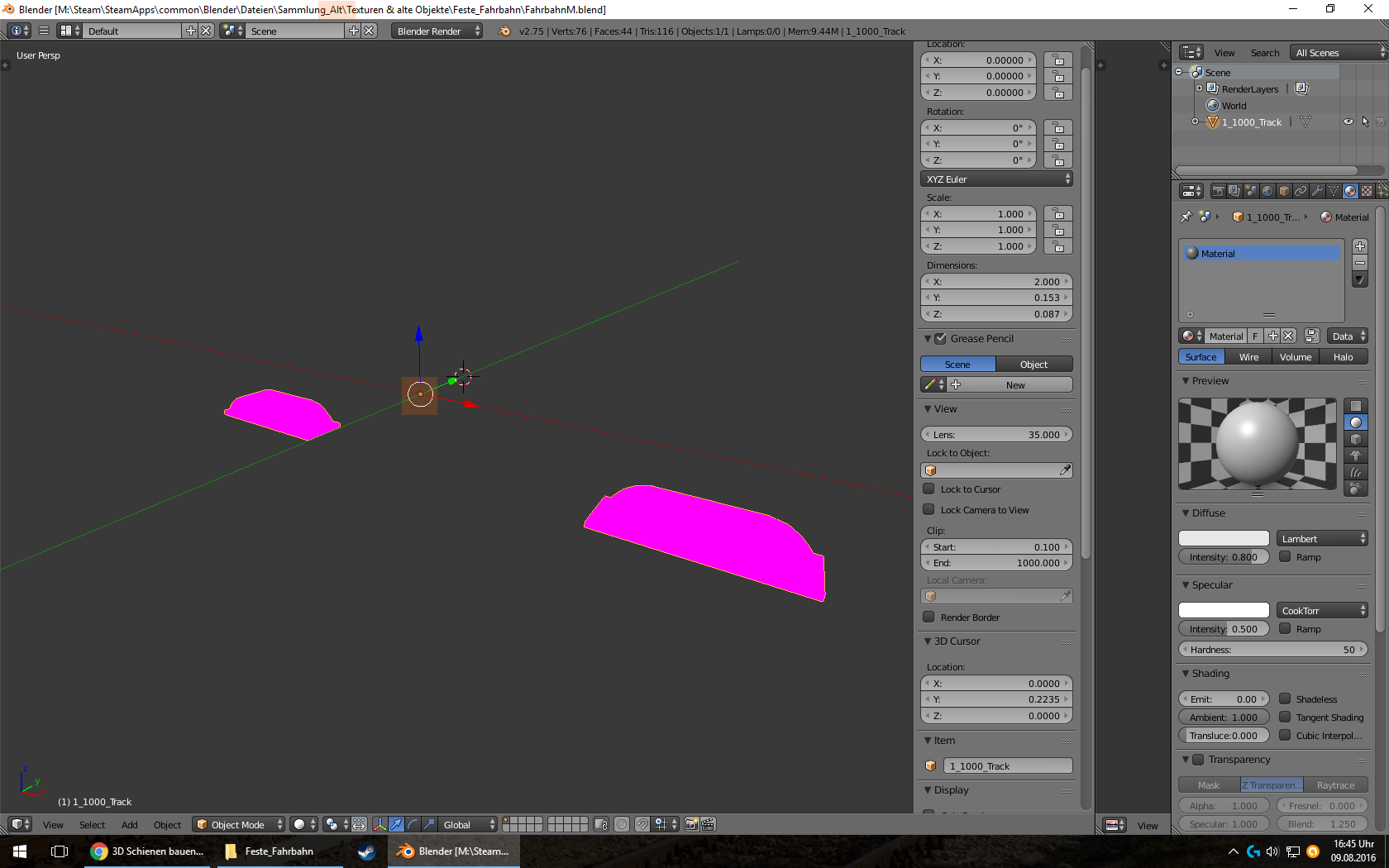Click the OpenGL render image camera icon
Viewport: 1389px width, 868px height.
point(691,824)
